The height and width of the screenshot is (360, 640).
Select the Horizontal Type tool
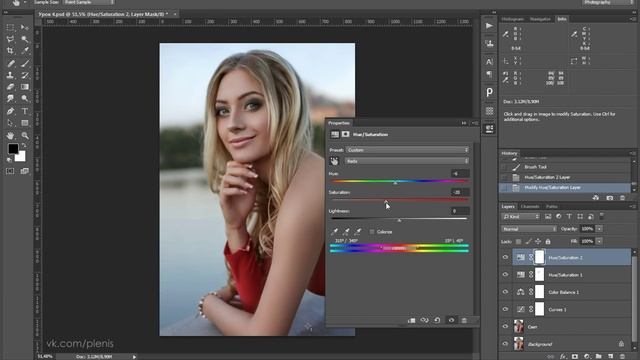(x=24, y=111)
